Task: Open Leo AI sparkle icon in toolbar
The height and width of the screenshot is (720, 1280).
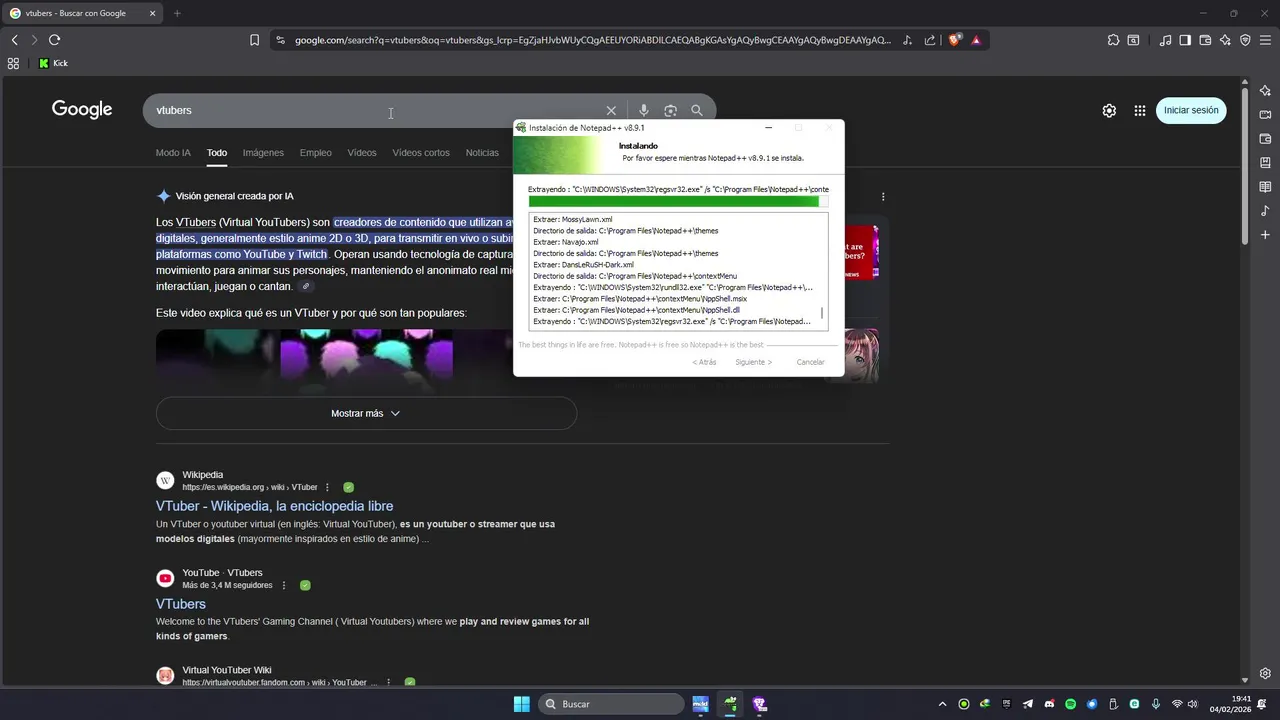Action: point(1225,40)
